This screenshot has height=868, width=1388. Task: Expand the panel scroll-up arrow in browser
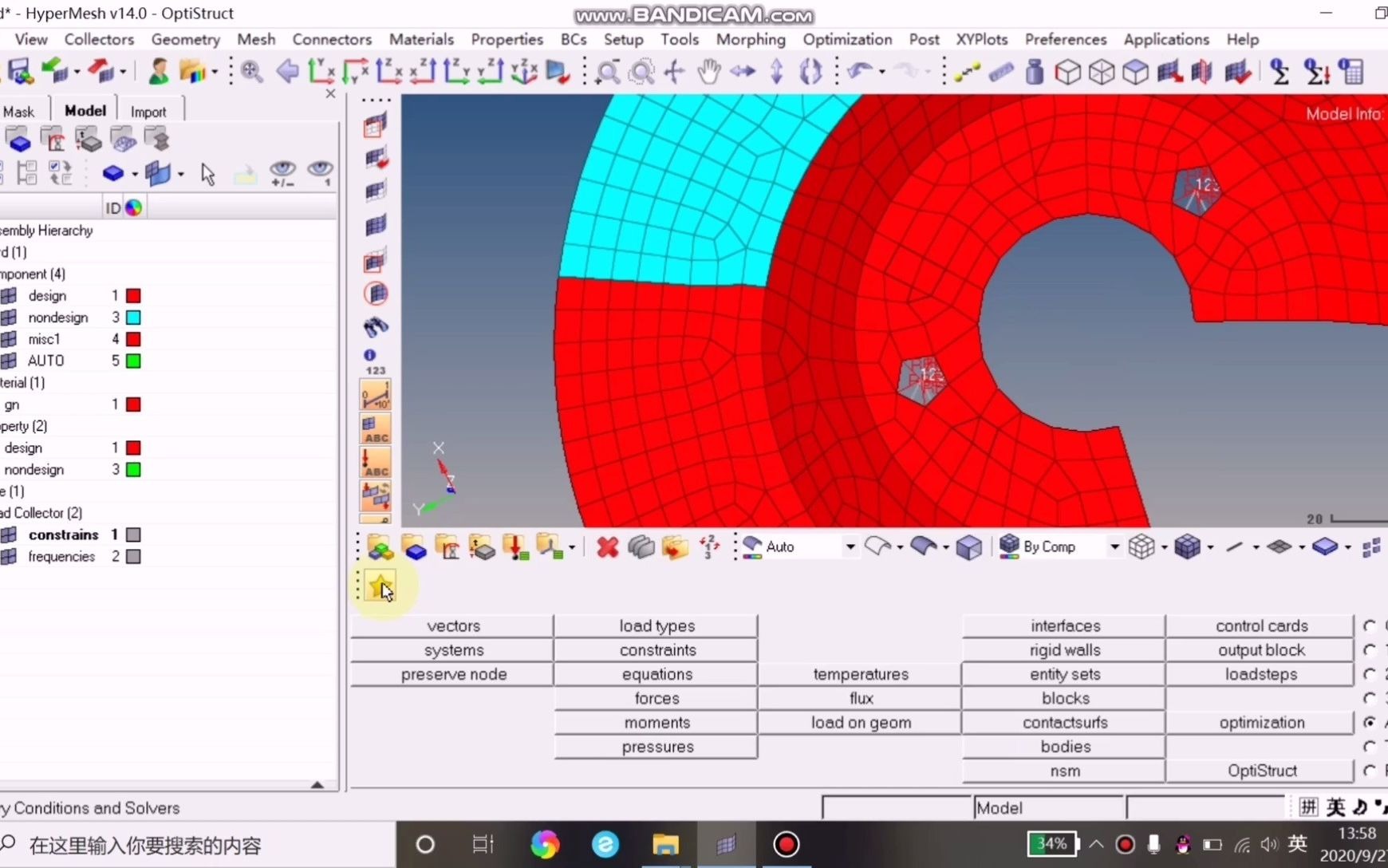(317, 785)
